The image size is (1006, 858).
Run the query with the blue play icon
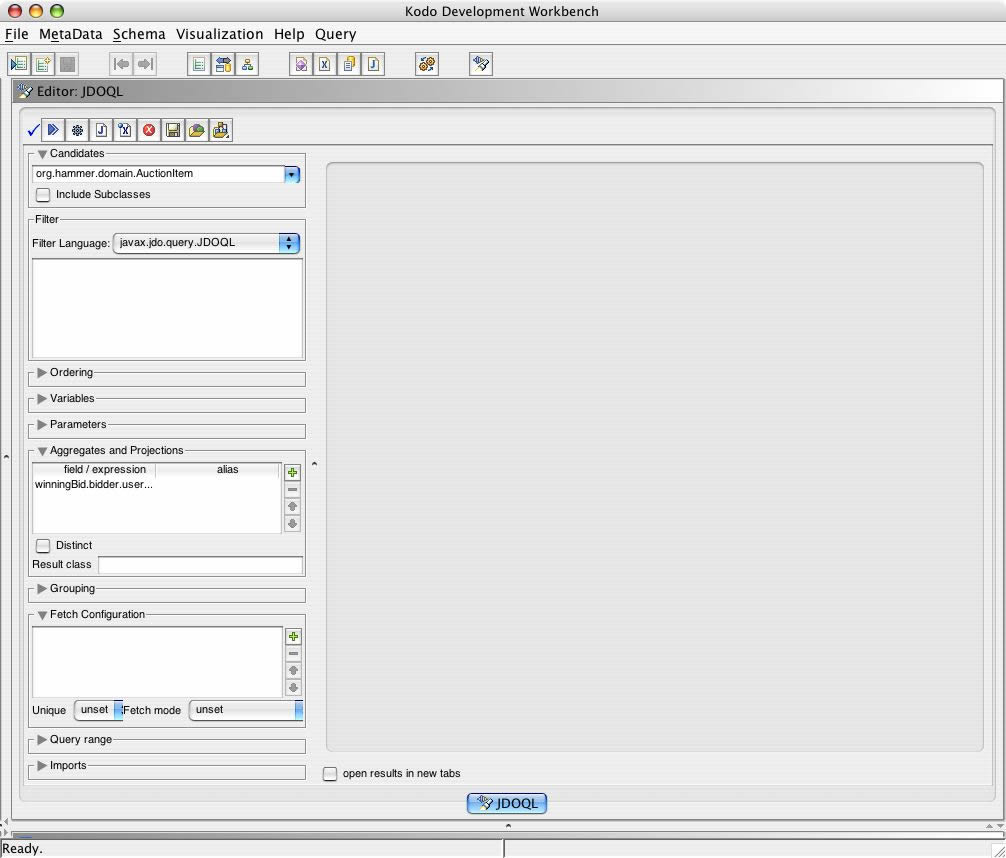pyautogui.click(x=54, y=130)
